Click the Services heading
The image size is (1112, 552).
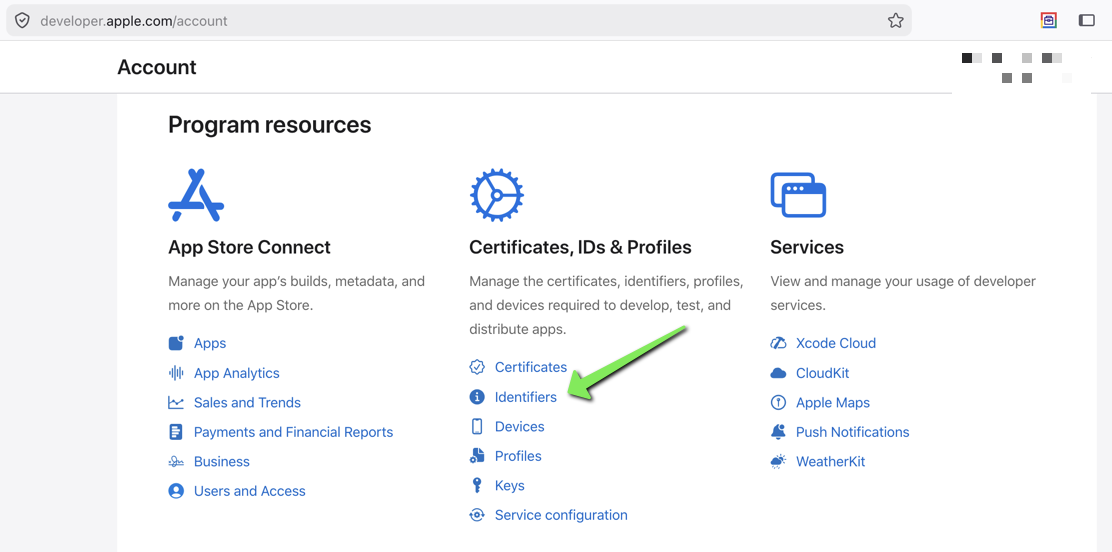(x=807, y=248)
